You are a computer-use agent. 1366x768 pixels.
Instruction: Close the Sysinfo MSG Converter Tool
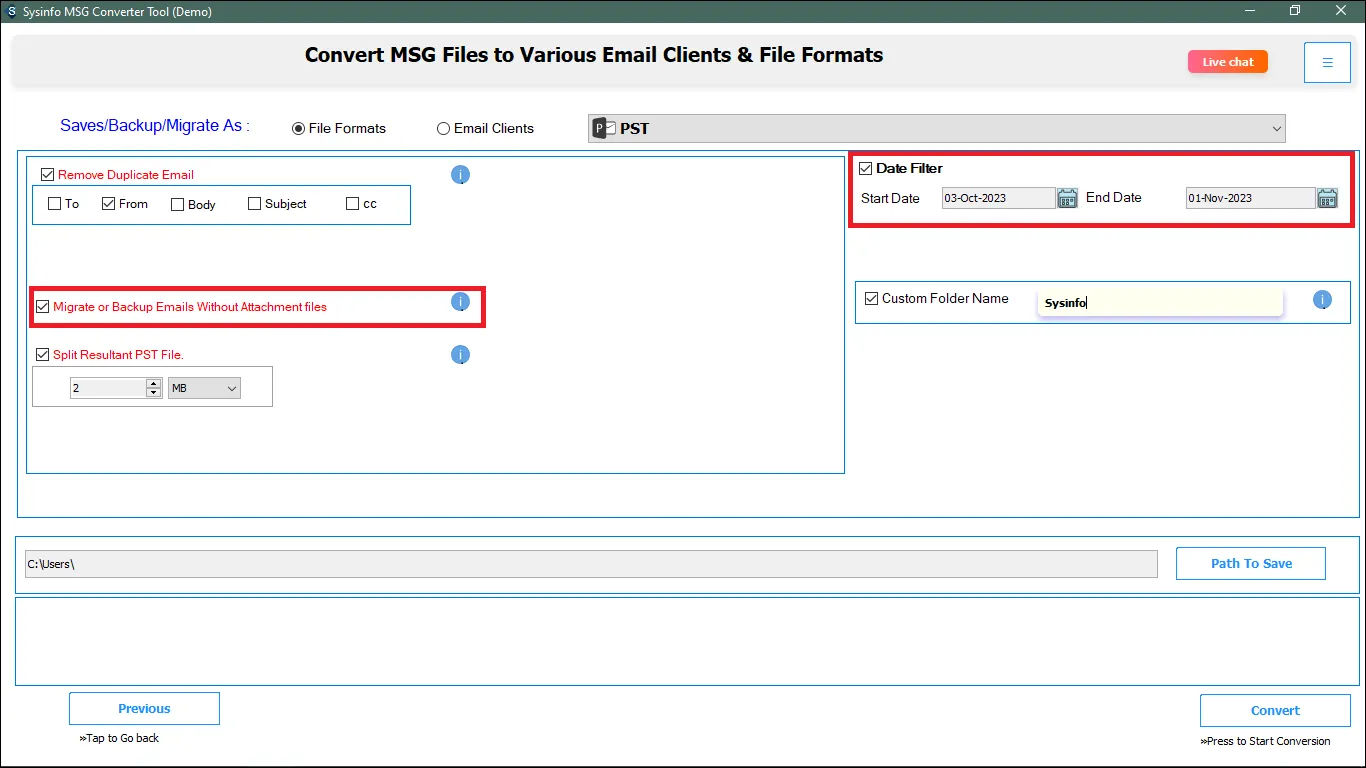pyautogui.click(x=1342, y=11)
